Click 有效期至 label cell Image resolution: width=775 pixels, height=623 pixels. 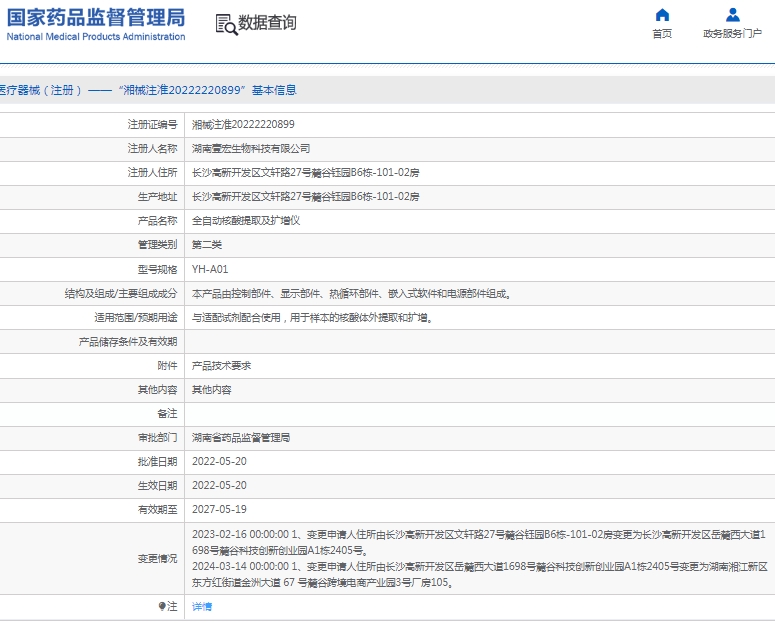(157, 509)
